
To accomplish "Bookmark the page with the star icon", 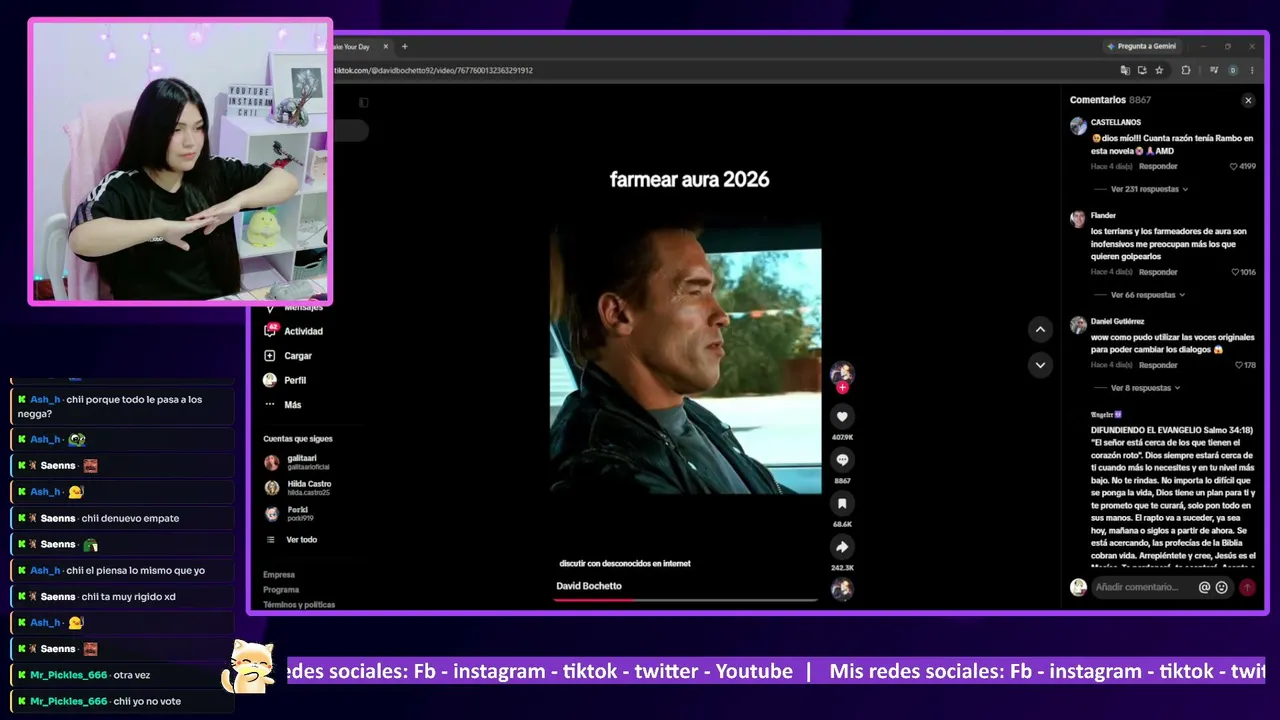I will point(1159,70).
